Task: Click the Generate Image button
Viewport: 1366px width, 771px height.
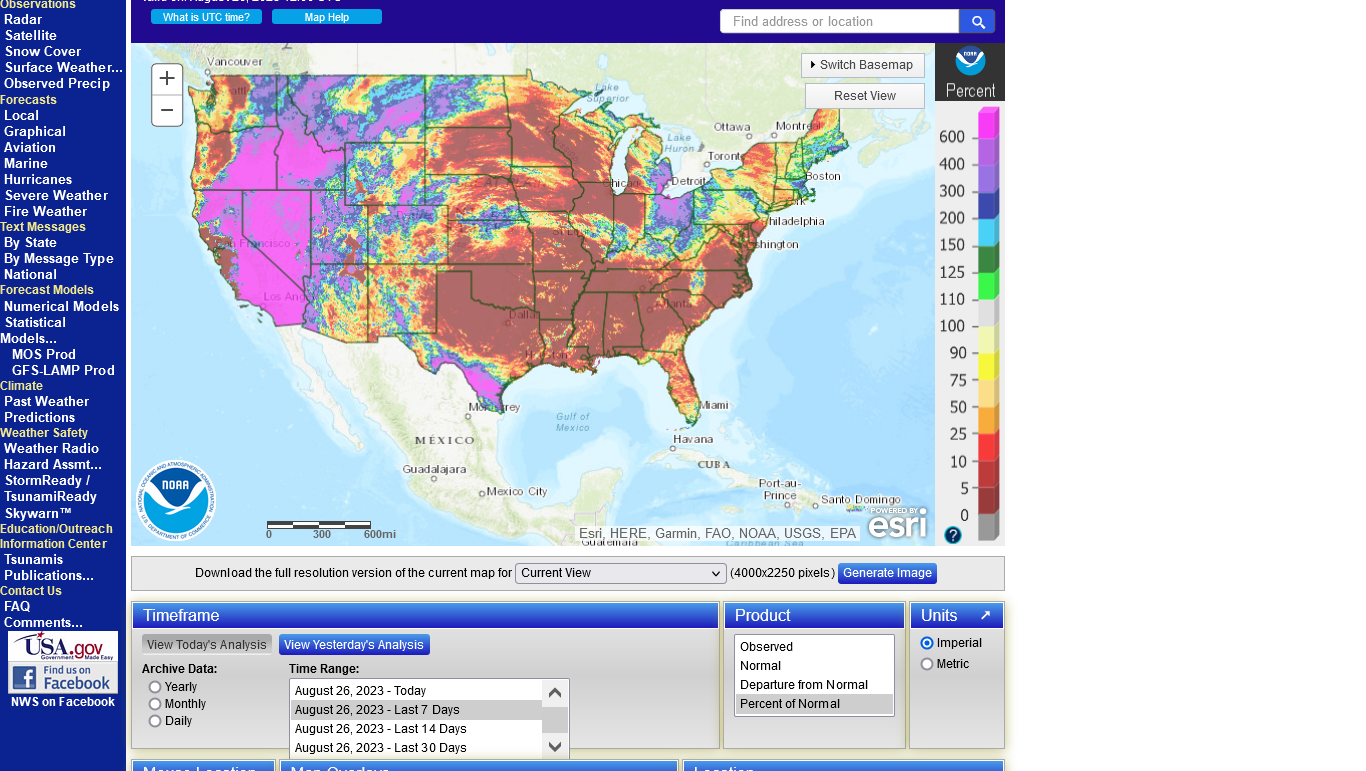Action: pyautogui.click(x=887, y=573)
